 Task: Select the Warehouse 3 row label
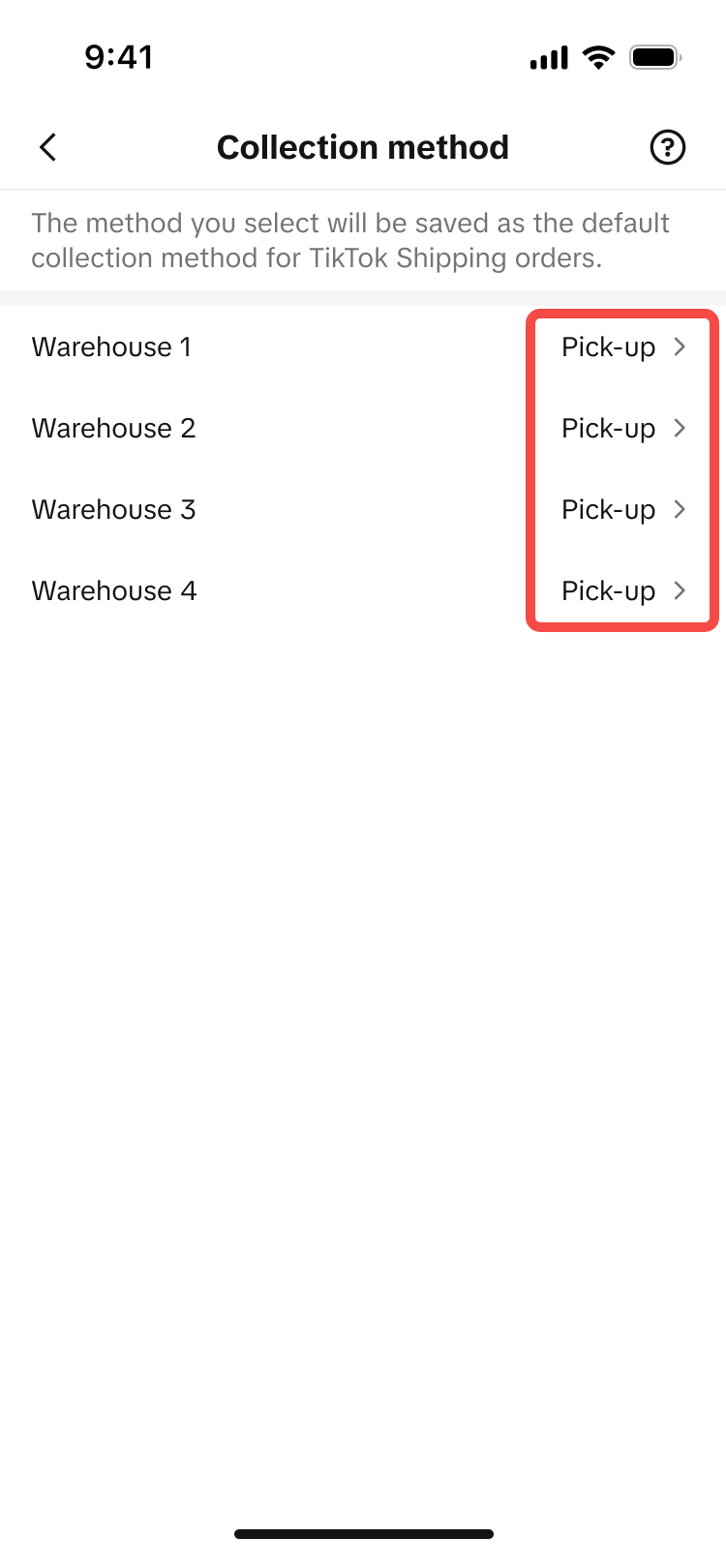[x=113, y=509]
